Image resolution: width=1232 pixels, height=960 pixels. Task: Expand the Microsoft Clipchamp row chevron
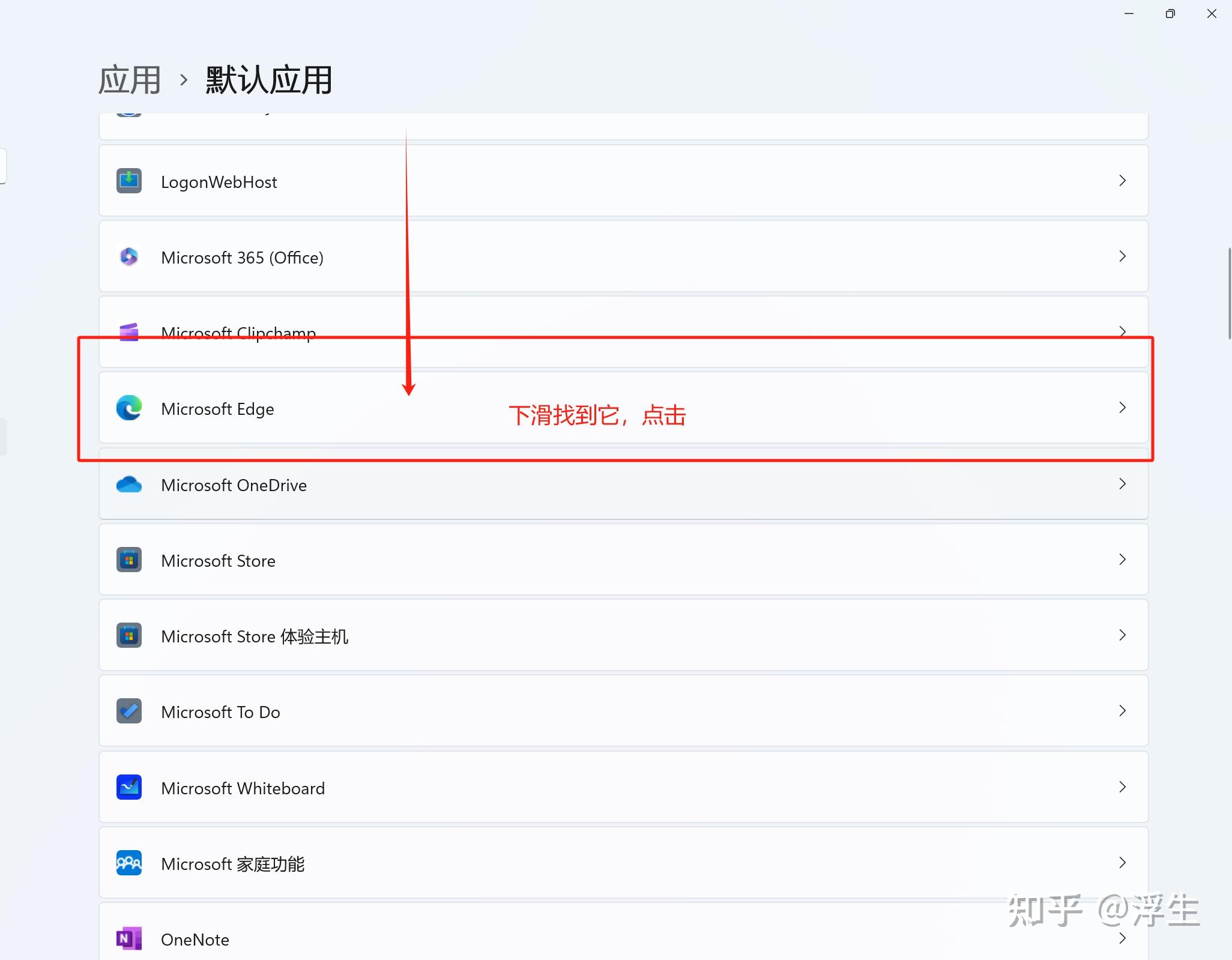click(x=1122, y=331)
